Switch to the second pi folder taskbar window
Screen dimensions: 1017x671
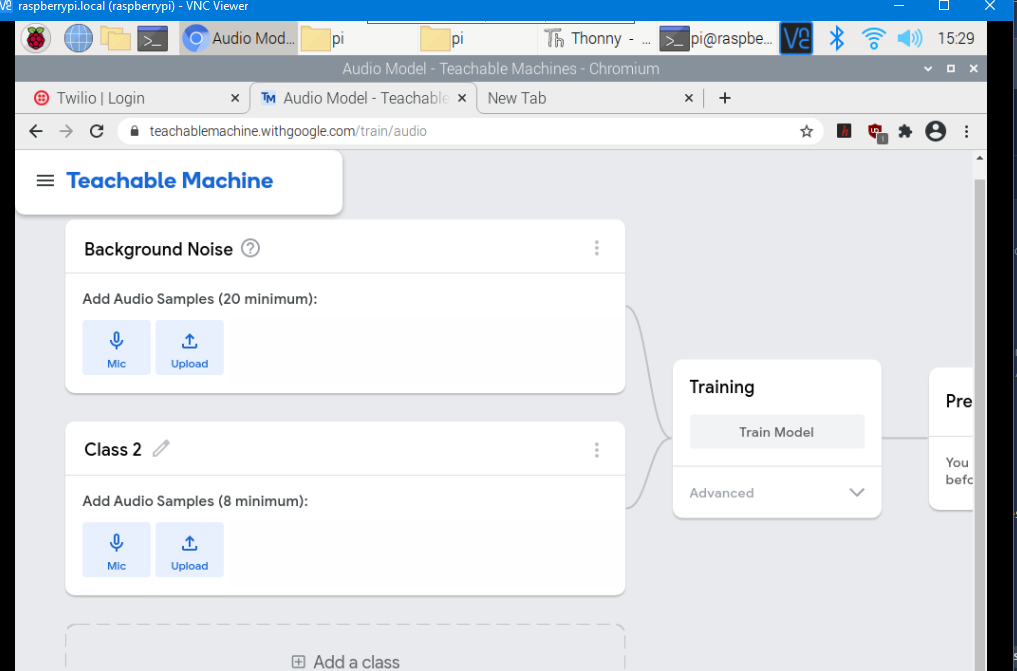click(477, 39)
